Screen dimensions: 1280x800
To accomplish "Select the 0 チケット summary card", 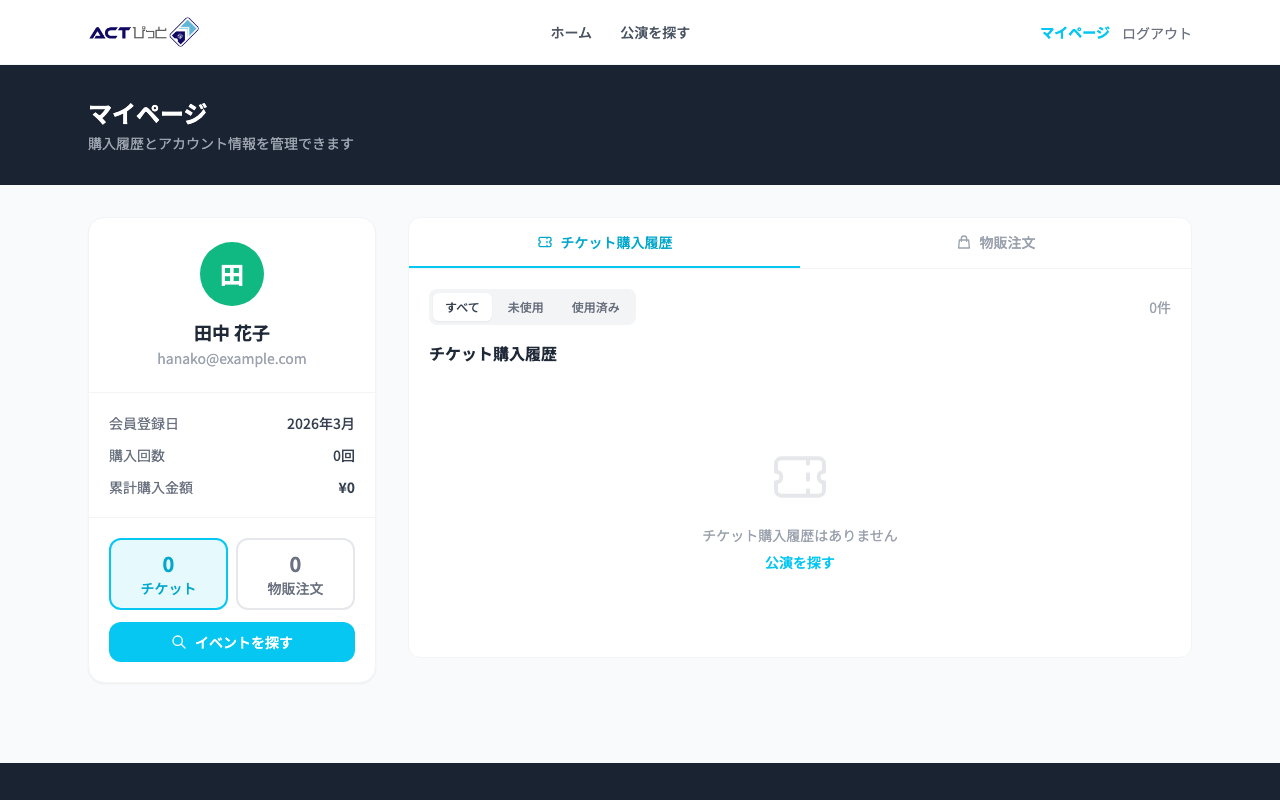I will click(168, 574).
